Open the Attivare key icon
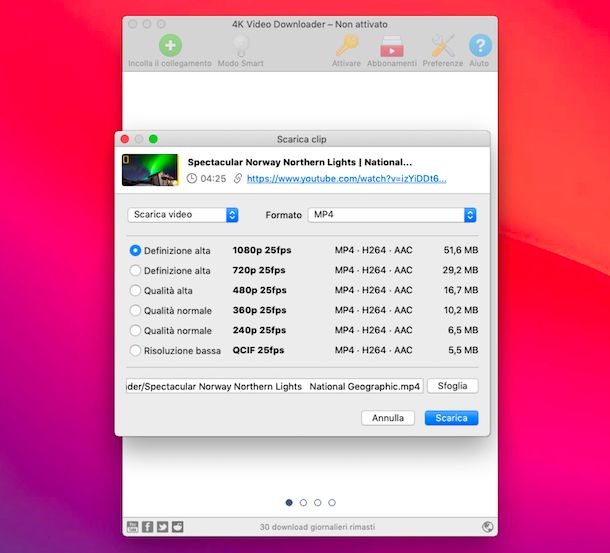The height and width of the screenshot is (553, 610). (347, 45)
